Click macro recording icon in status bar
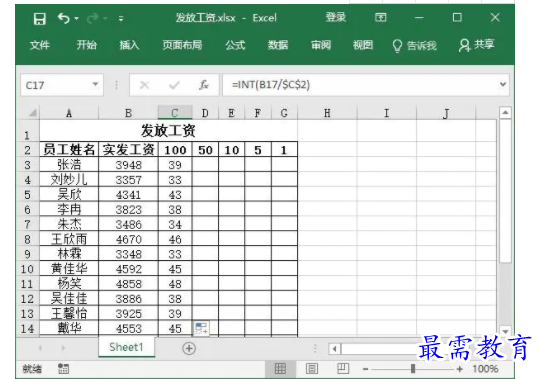540x379 pixels. coord(63,369)
